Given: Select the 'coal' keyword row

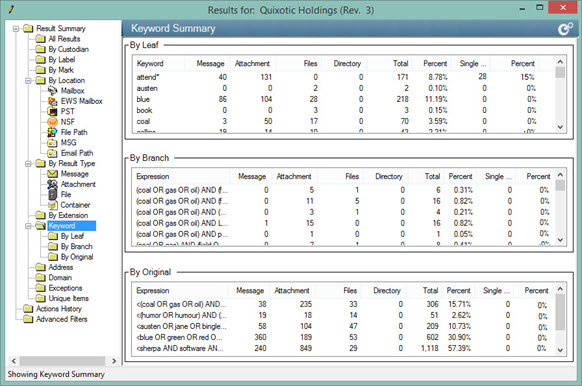Looking at the screenshot, I should 343,121.
